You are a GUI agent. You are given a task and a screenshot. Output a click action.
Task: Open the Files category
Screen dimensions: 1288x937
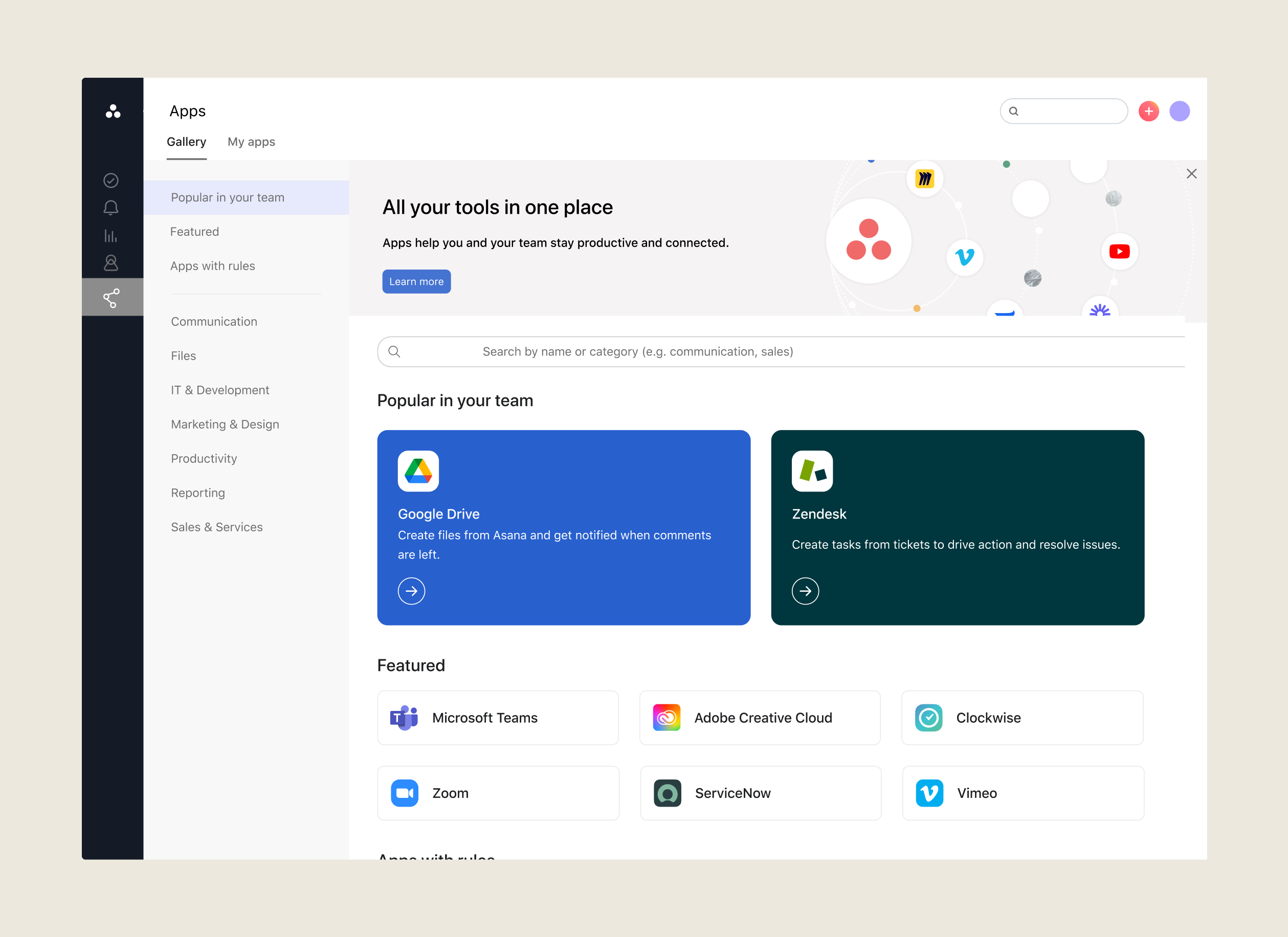[x=184, y=356]
